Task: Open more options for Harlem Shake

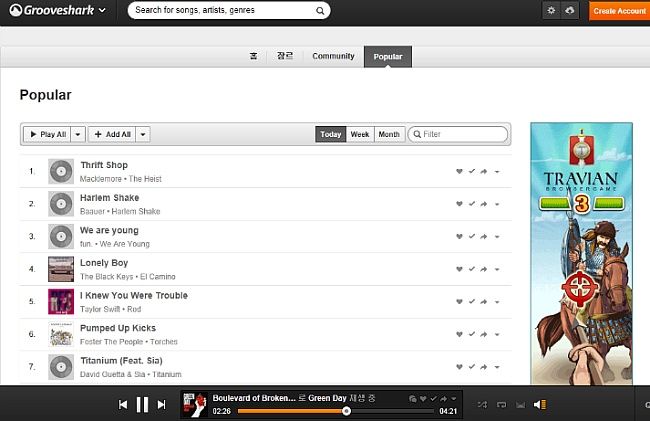Action: coord(497,204)
